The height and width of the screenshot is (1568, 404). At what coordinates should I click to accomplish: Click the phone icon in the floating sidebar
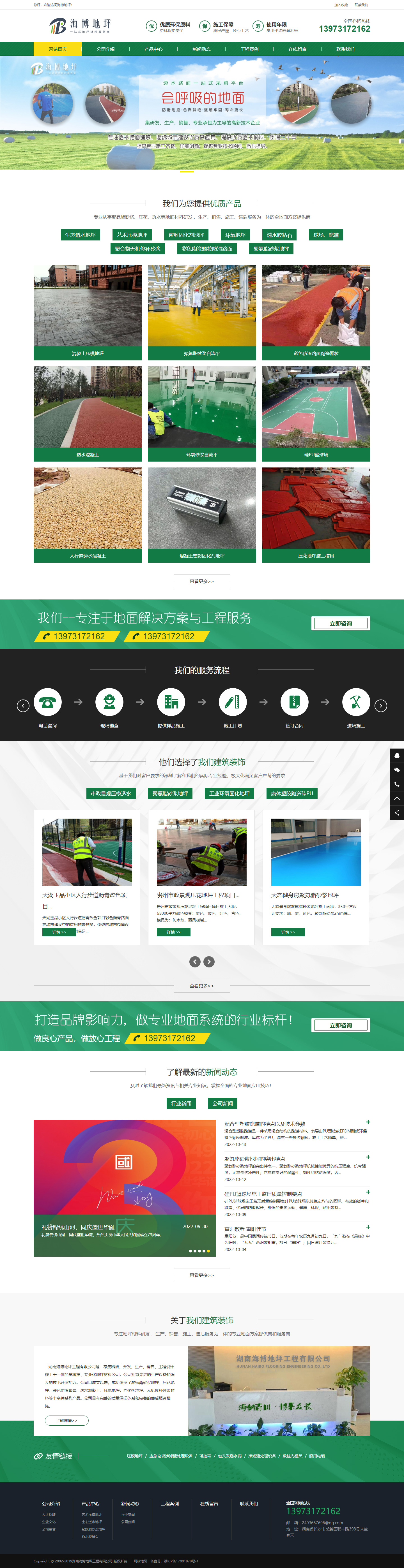click(x=397, y=784)
